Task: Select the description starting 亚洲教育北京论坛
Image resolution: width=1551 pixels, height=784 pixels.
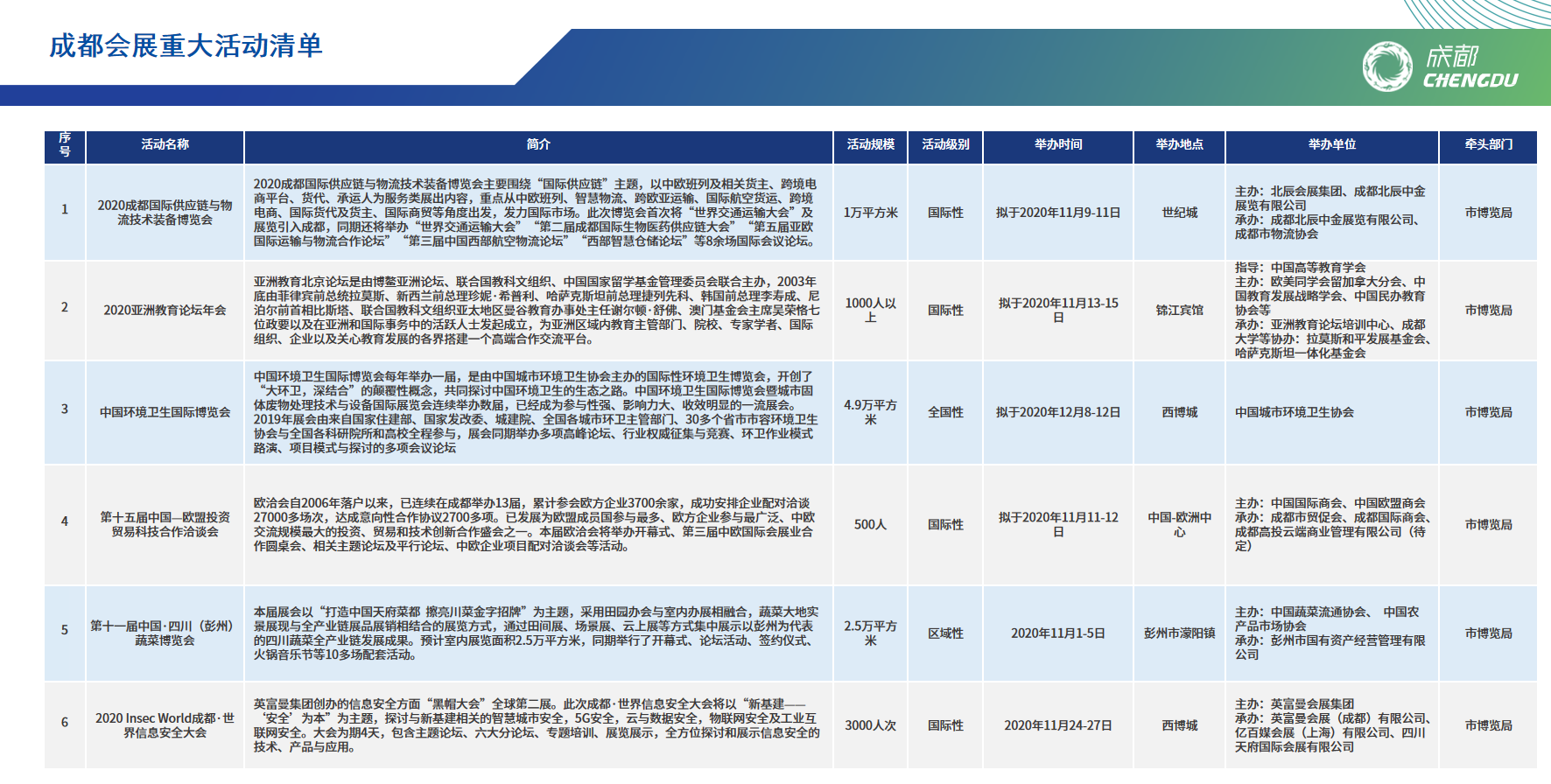Action: [537, 310]
